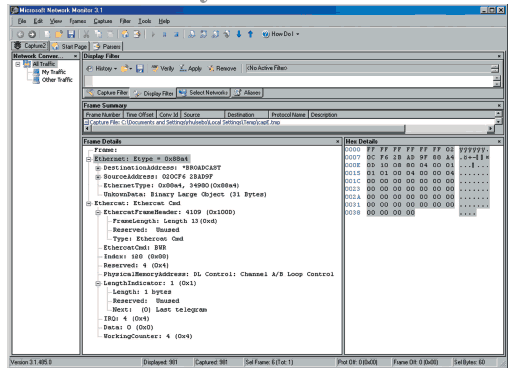Close the Display Filter panel
Viewport: 515px width, 374px height.
(x=499, y=56)
